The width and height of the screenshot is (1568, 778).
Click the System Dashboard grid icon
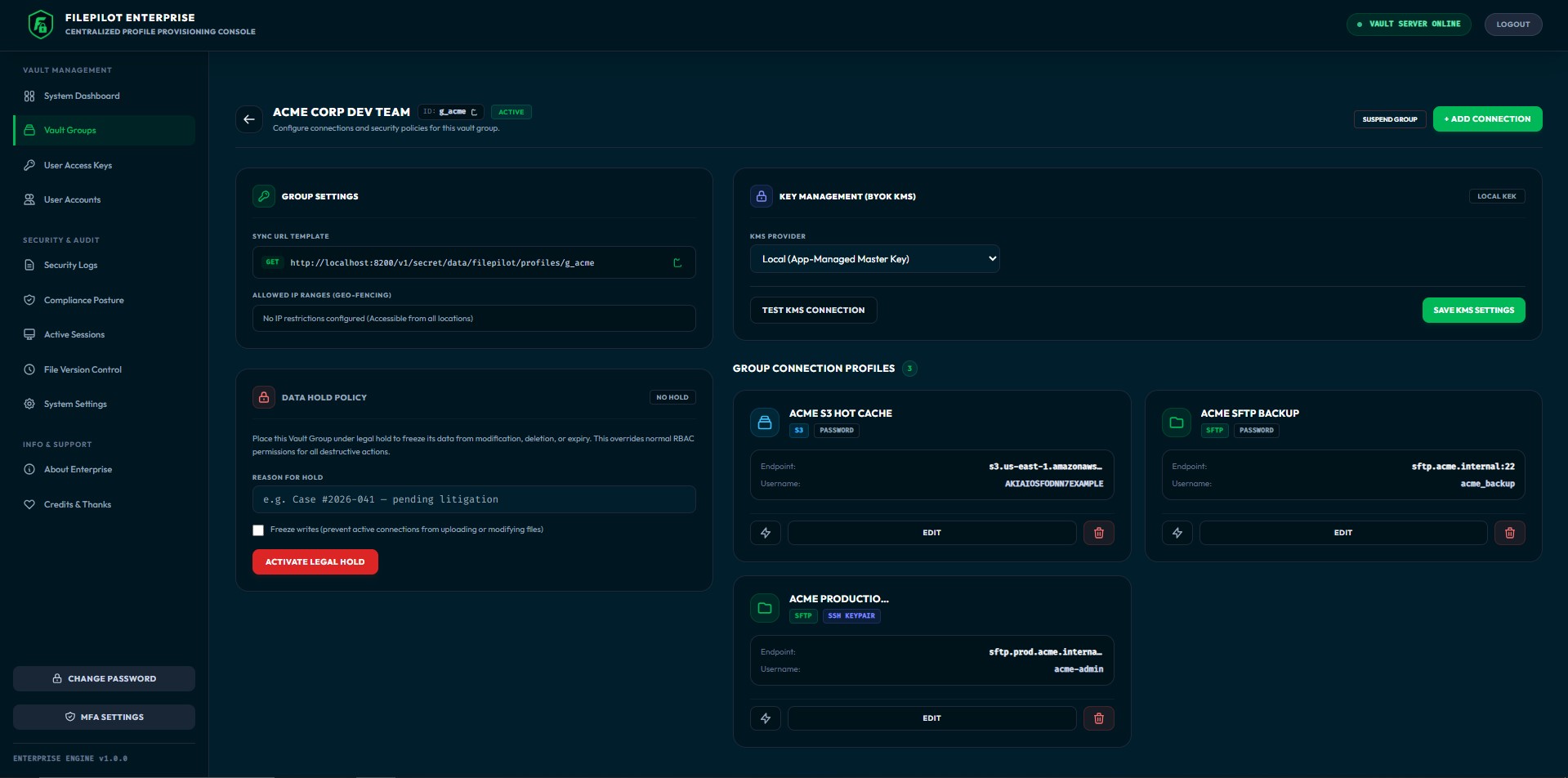click(x=29, y=96)
